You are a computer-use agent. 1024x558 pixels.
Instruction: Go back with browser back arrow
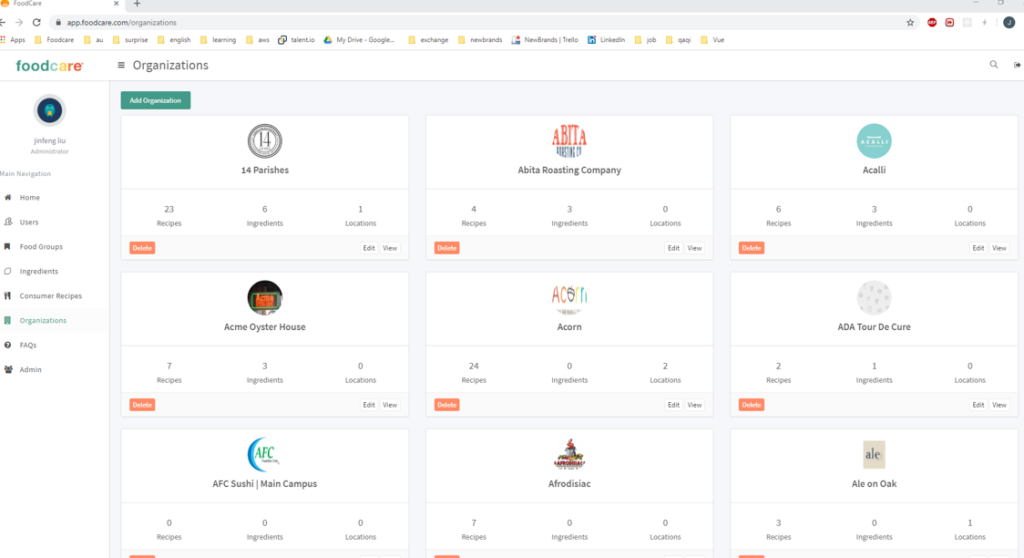tap(3, 22)
